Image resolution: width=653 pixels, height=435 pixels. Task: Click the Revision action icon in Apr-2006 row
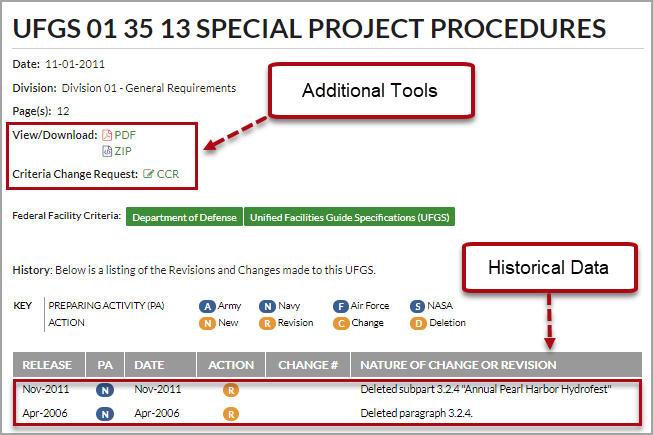point(231,414)
